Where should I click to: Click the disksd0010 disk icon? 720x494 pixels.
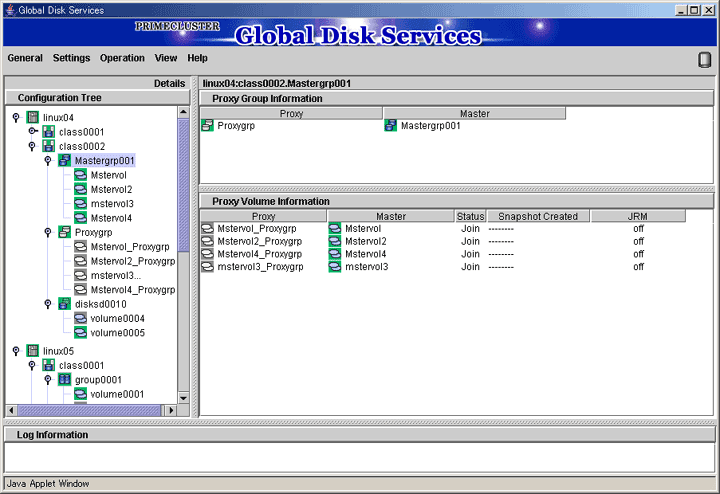pyautogui.click(x=65, y=303)
